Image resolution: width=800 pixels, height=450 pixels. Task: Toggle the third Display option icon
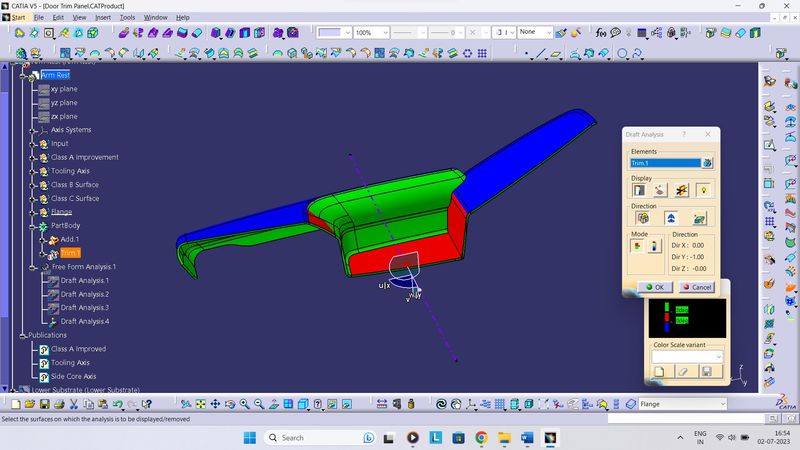coord(682,190)
